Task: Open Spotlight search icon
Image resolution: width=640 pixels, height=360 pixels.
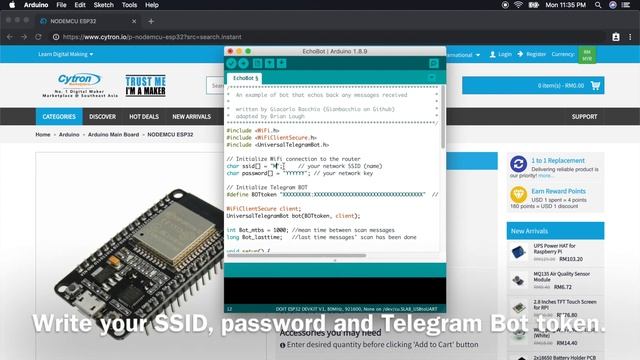Action: [598, 5]
